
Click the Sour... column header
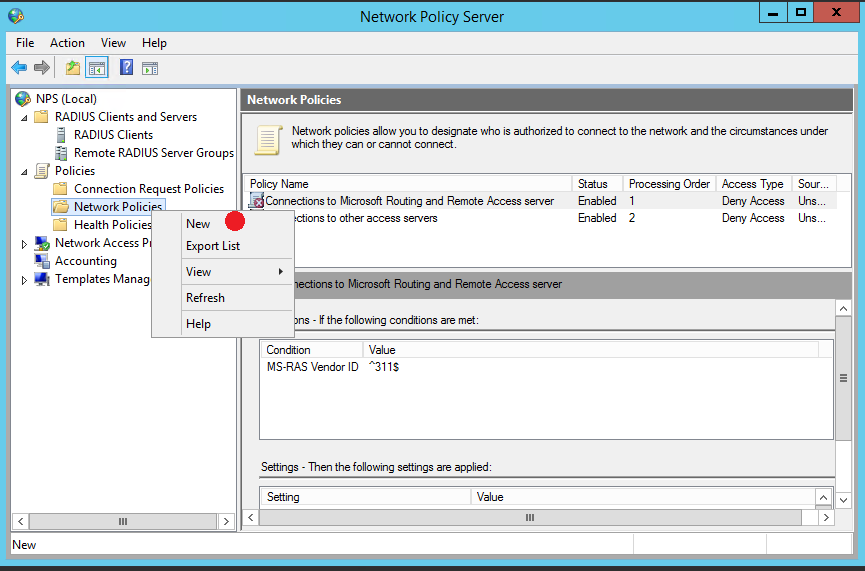tap(814, 184)
